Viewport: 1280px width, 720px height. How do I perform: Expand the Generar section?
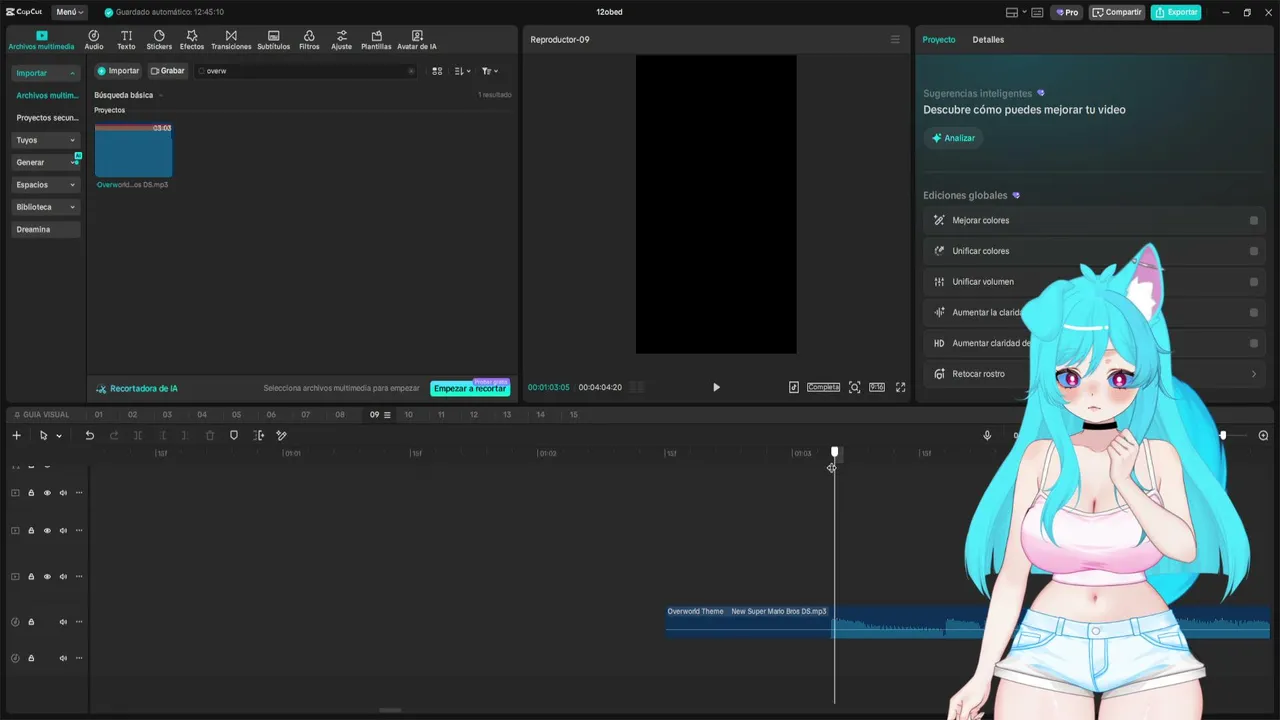(72, 162)
